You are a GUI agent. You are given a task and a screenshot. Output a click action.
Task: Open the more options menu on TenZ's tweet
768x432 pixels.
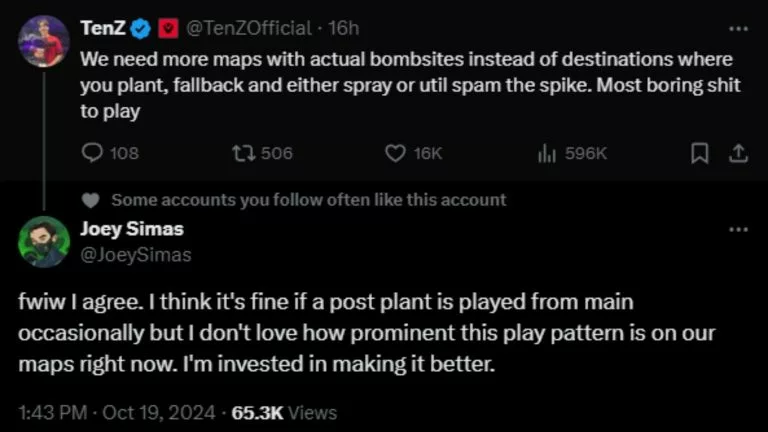coord(738,29)
